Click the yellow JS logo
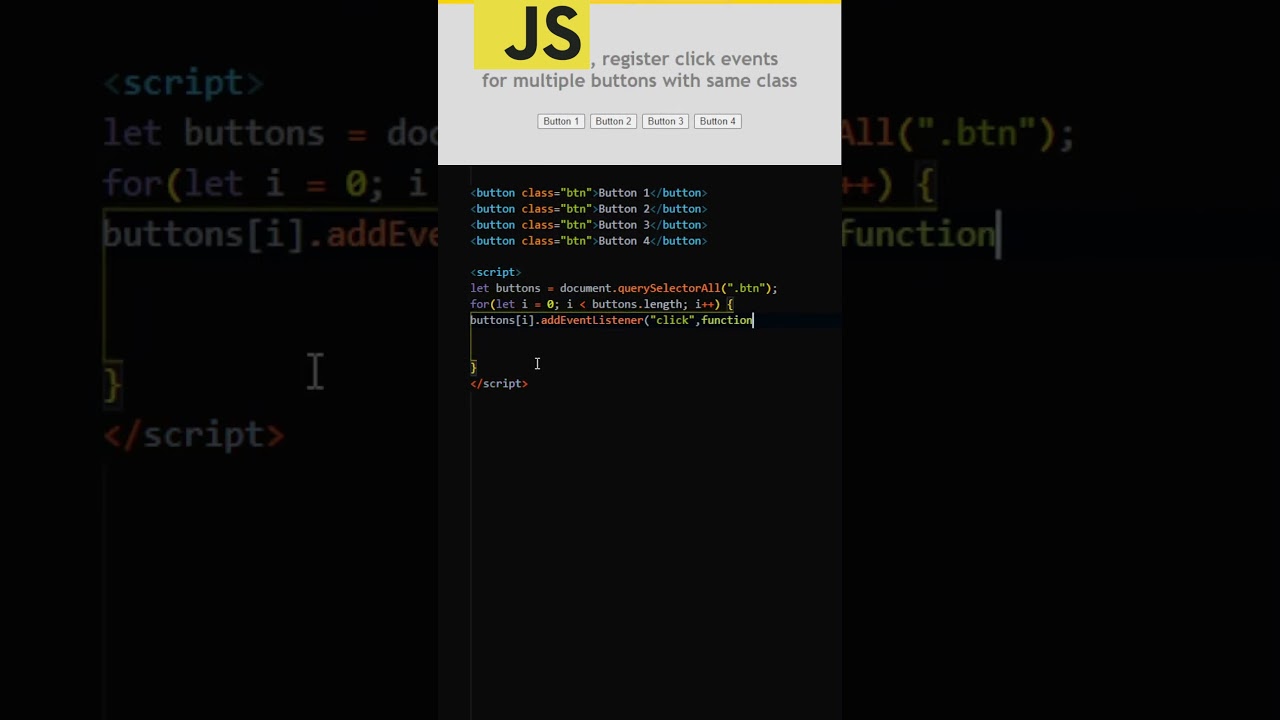Image resolution: width=1280 pixels, height=720 pixels. point(532,36)
